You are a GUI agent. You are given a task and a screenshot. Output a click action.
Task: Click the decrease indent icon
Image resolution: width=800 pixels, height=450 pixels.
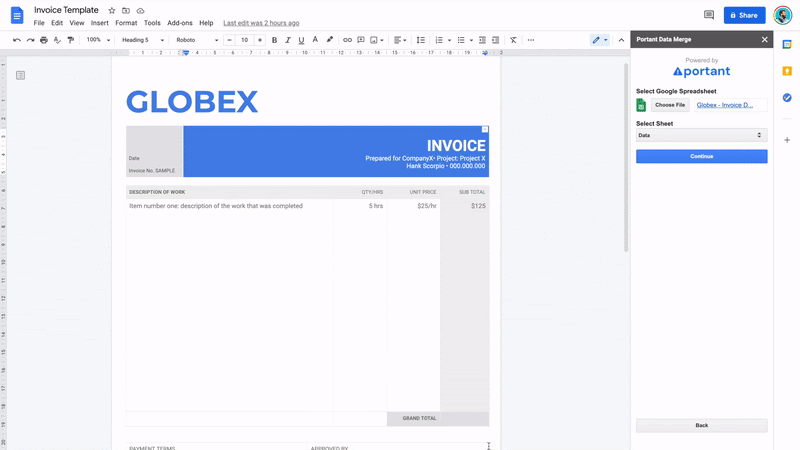tap(482, 40)
